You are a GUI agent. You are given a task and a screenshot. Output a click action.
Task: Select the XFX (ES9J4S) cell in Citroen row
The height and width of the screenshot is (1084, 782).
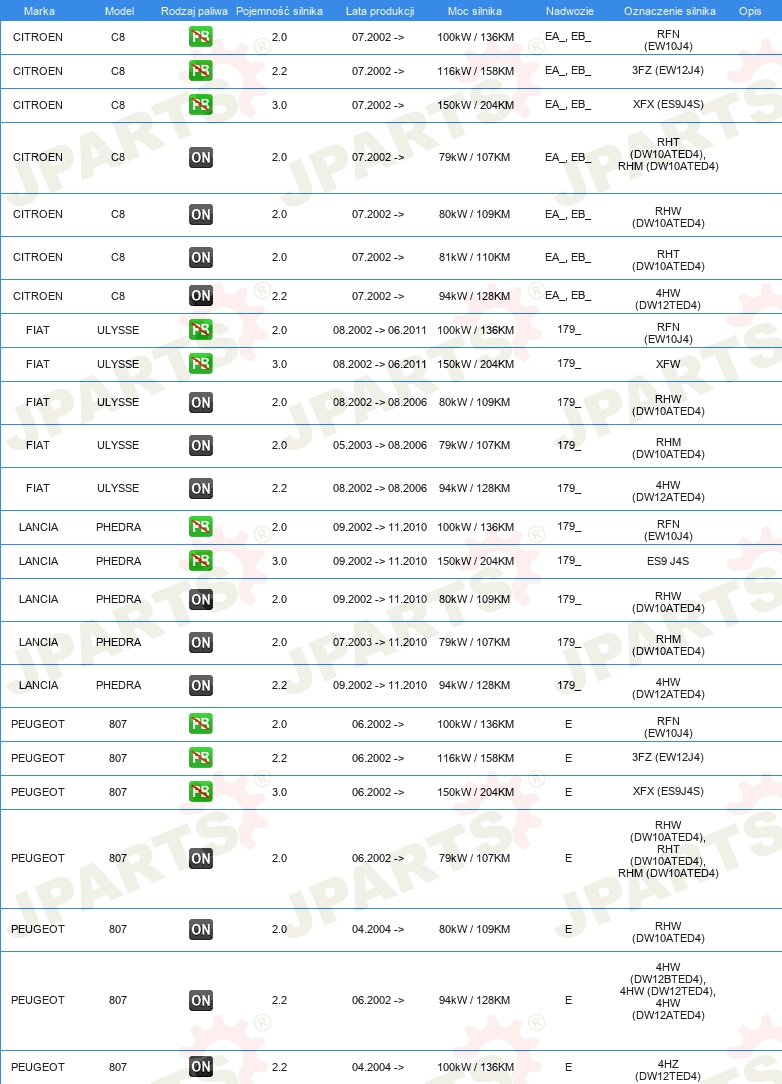668,104
